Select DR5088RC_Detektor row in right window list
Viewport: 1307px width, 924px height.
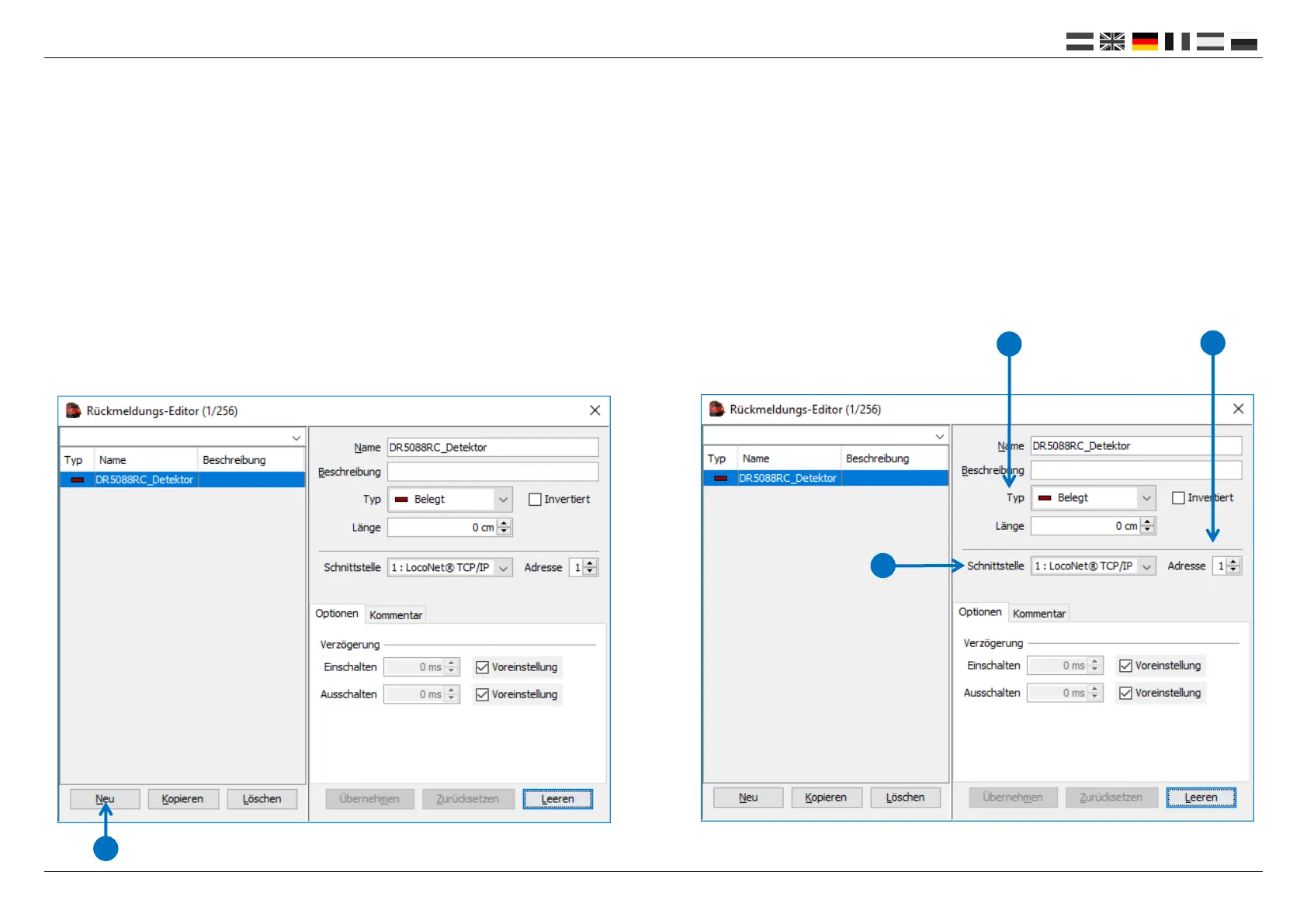coord(826,479)
